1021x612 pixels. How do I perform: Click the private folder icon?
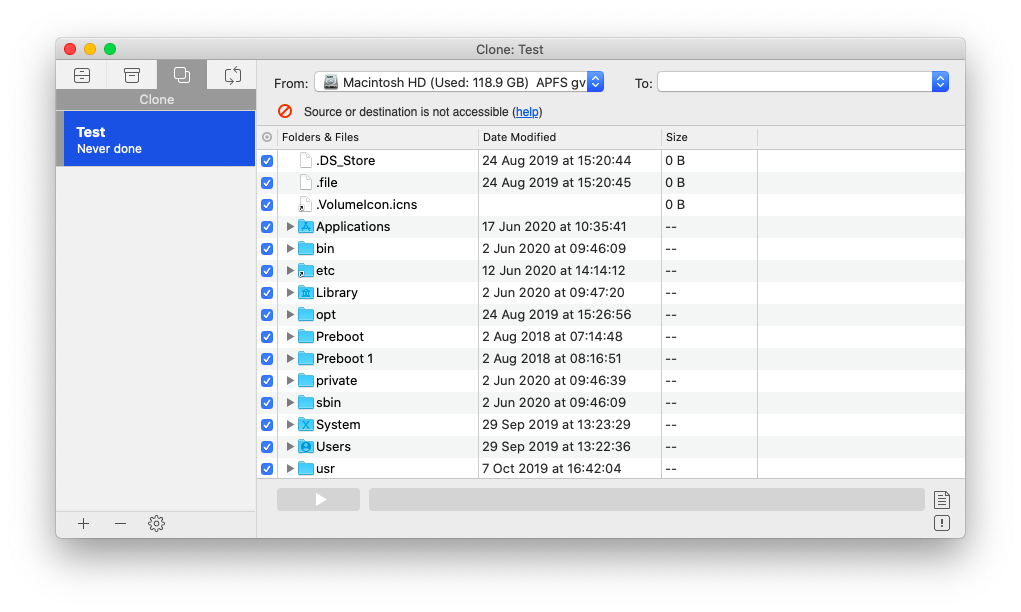306,381
